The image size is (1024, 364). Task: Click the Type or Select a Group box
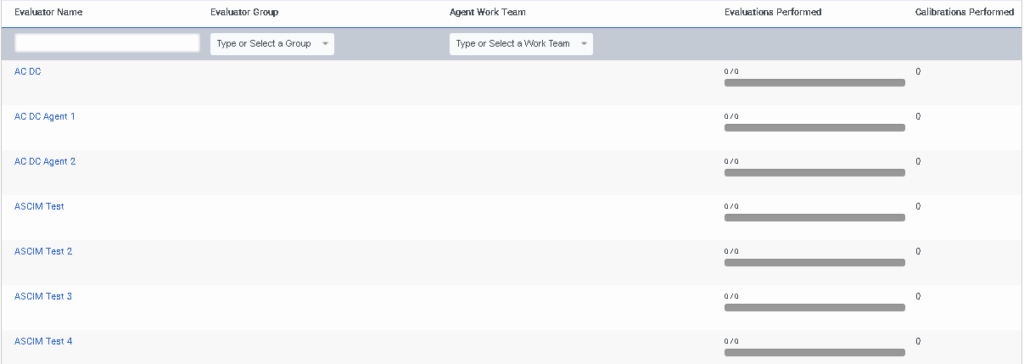click(272, 44)
